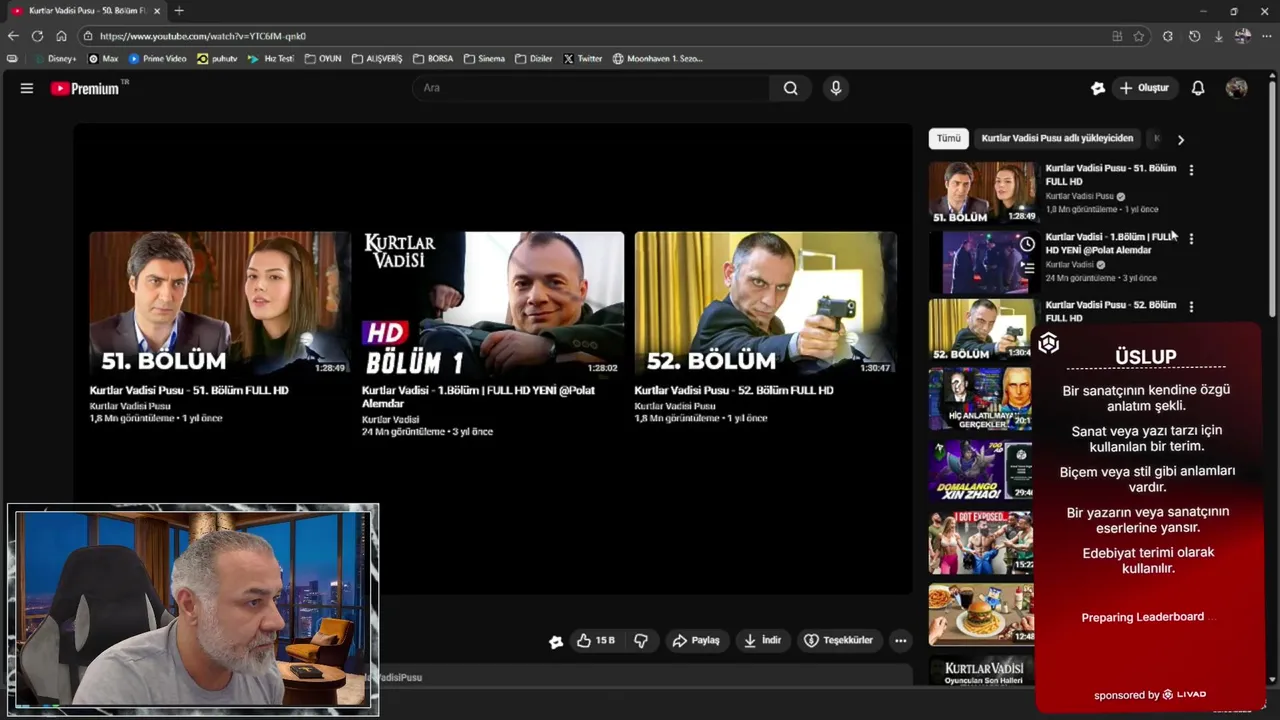Image resolution: width=1280 pixels, height=720 pixels.
Task: Select the Tümü filter chip
Action: (x=948, y=139)
